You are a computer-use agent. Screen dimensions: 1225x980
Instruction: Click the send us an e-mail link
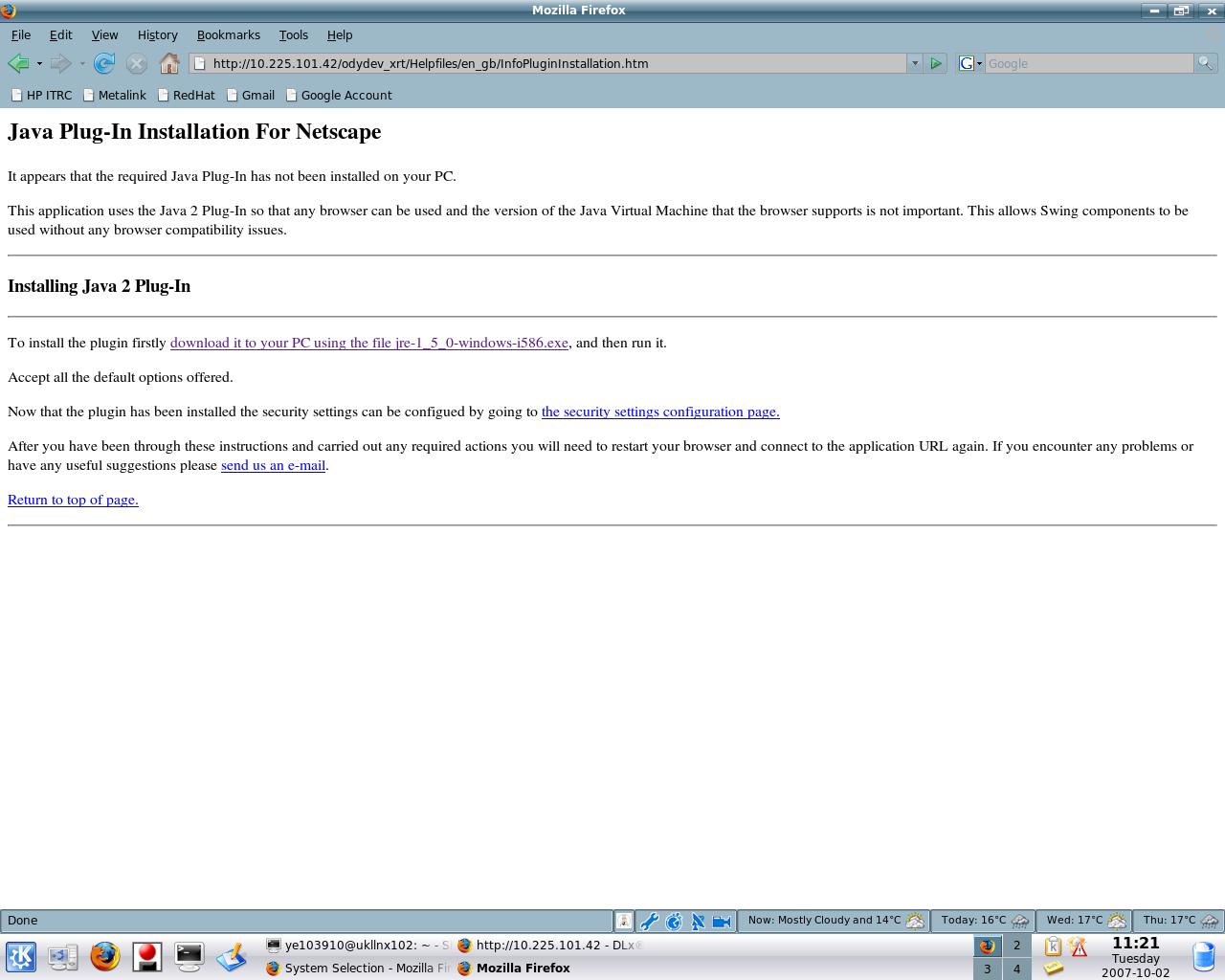point(273,465)
